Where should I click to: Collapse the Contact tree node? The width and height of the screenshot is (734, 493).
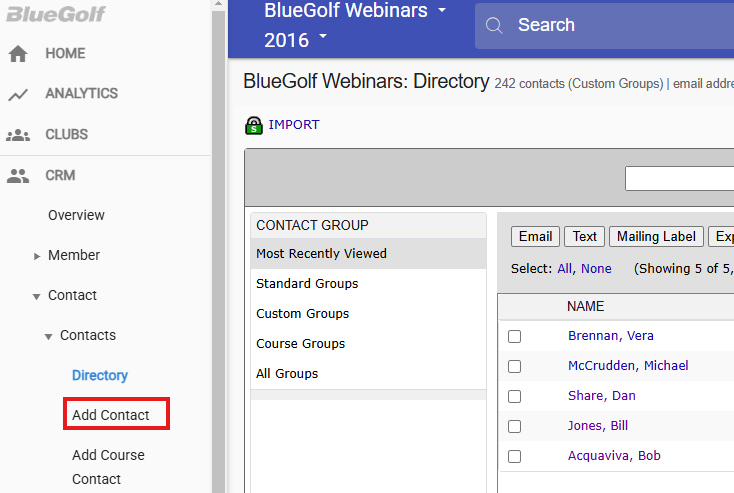tap(37, 296)
